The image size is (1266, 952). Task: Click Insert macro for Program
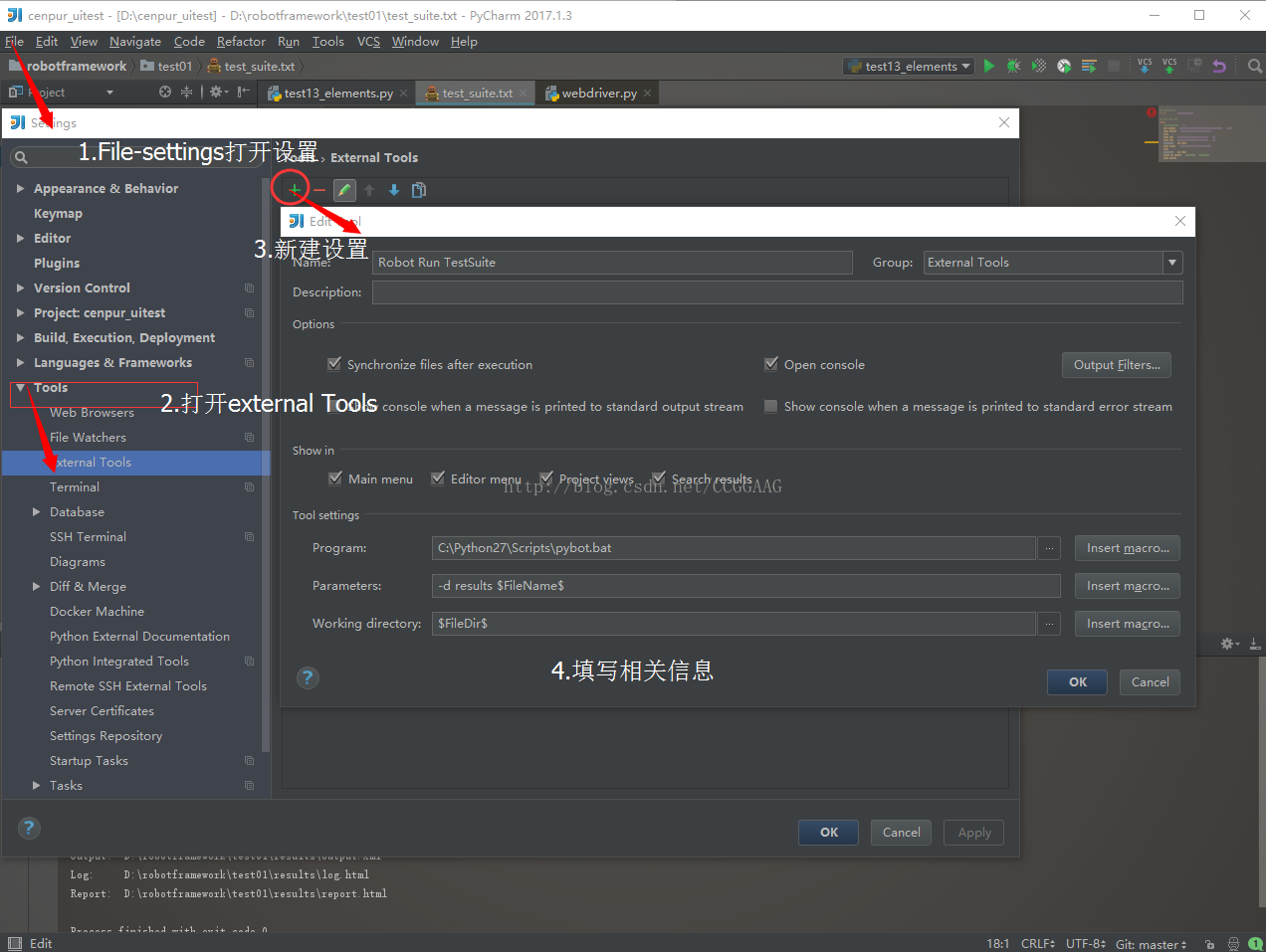[x=1128, y=548]
